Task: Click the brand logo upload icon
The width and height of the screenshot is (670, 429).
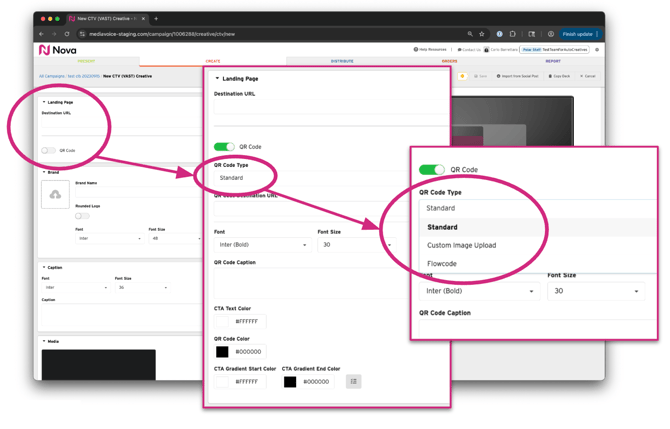Action: pyautogui.click(x=55, y=195)
